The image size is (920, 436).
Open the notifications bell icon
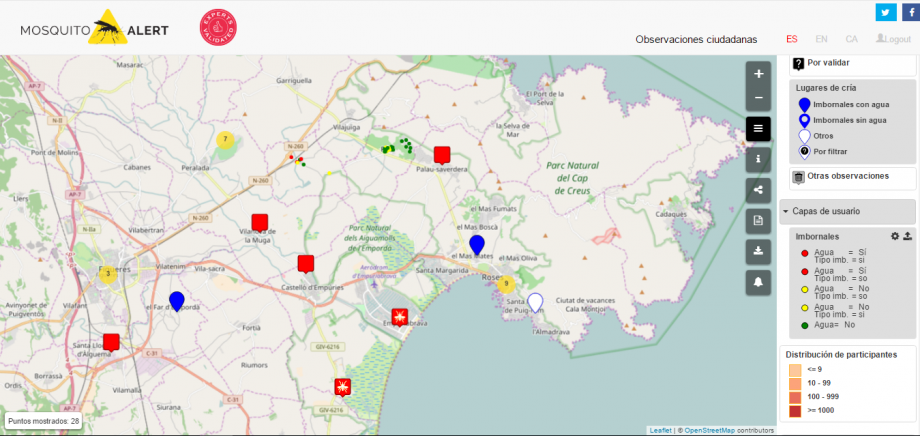758,283
